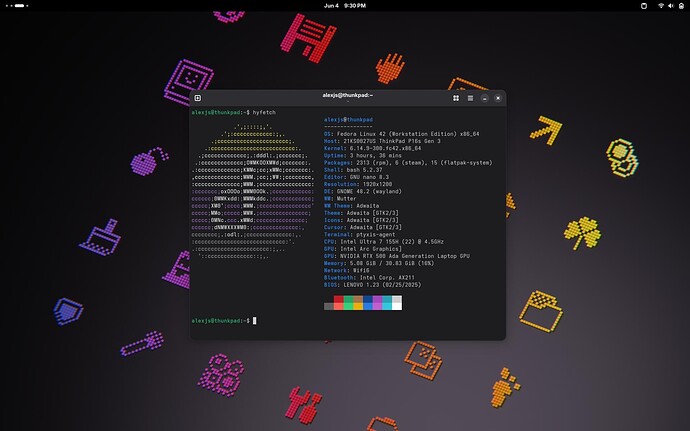Viewport: 690px width, 431px height.
Task: Click the GPU: Intel Arc Graphics line
Action: pos(363,249)
